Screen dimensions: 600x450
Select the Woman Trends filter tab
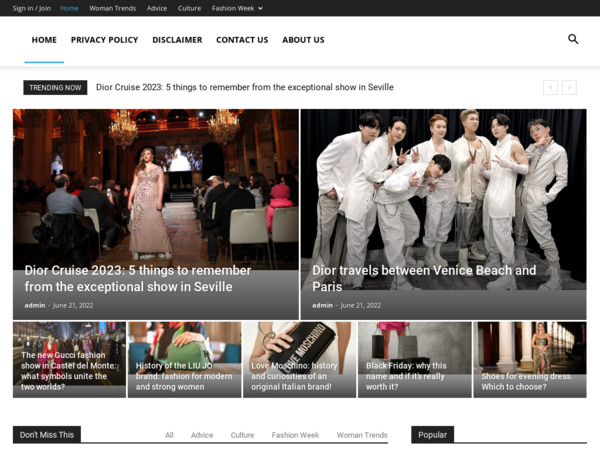(x=362, y=435)
